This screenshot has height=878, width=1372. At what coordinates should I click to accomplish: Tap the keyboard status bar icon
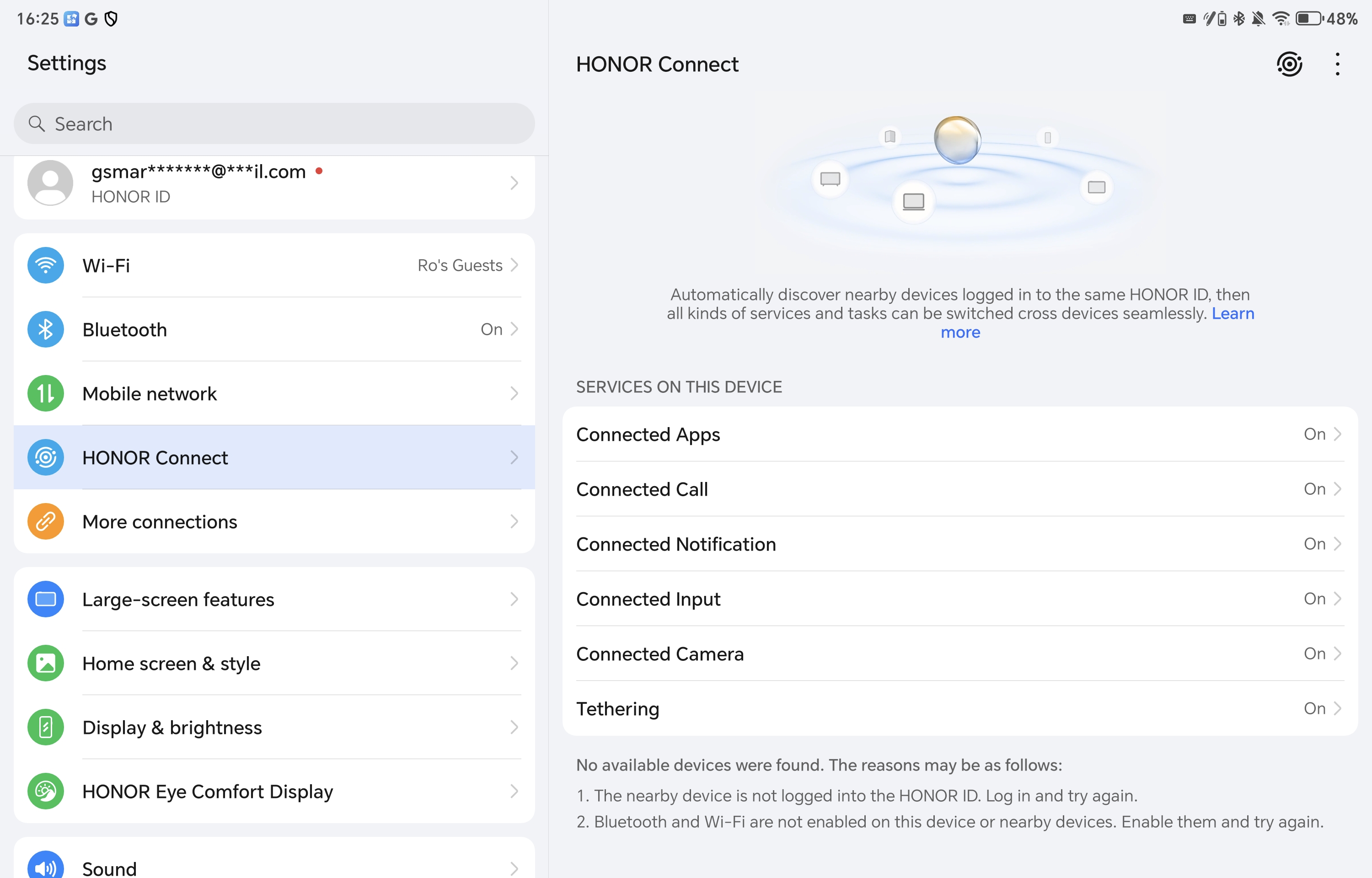click(1189, 19)
